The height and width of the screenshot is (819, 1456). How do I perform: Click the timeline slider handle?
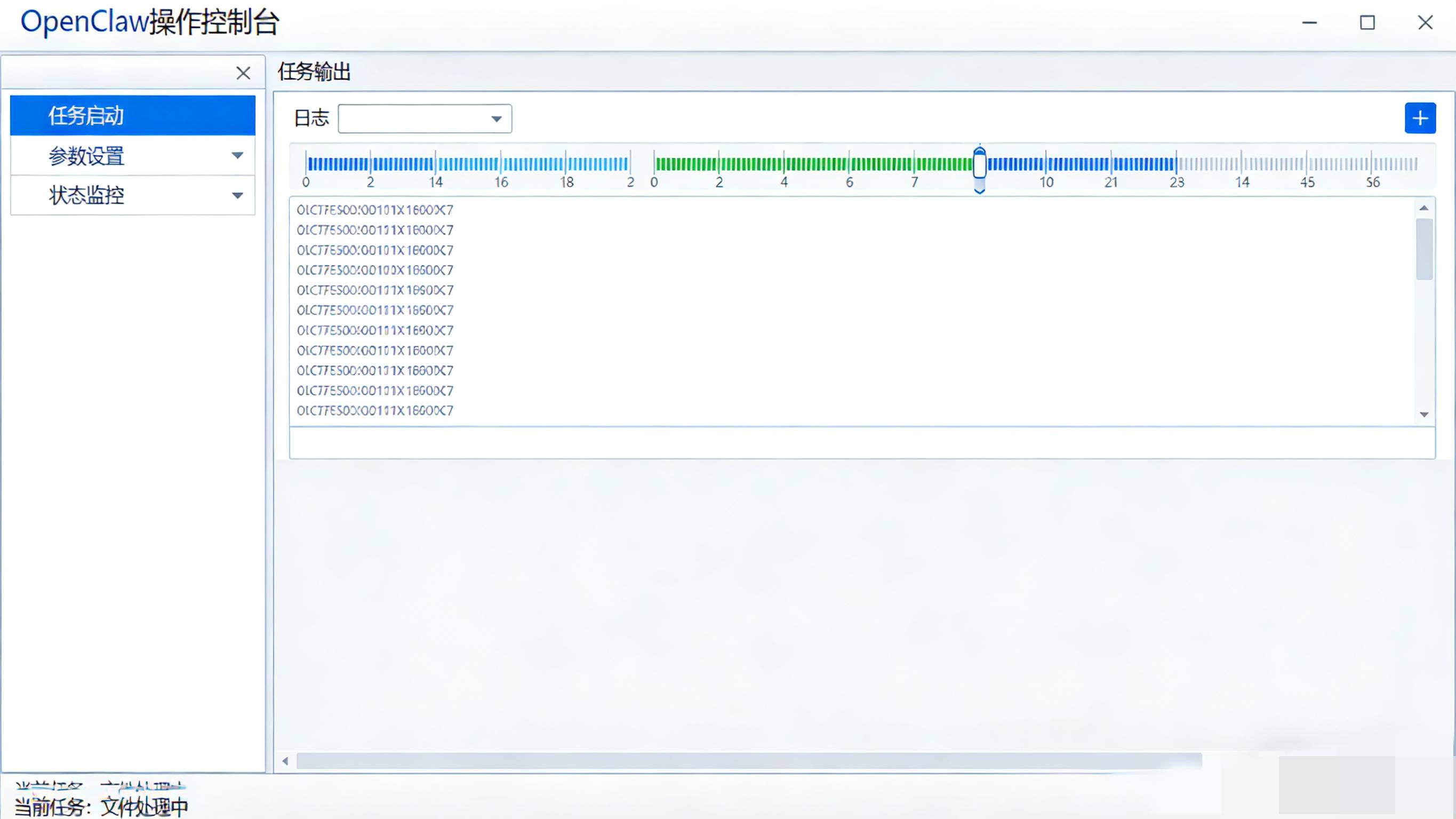(x=980, y=165)
